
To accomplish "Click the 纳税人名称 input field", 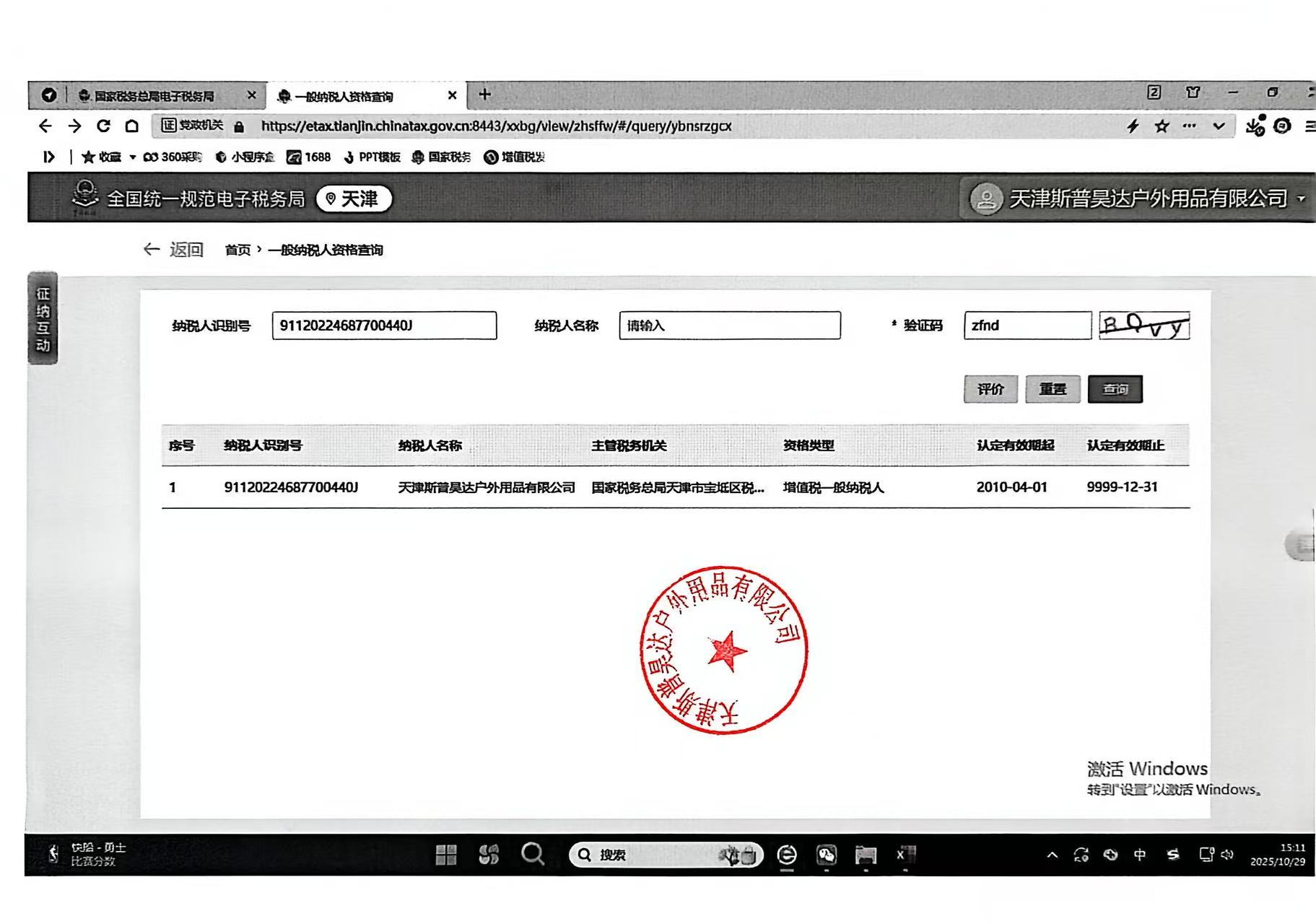I will click(x=729, y=326).
